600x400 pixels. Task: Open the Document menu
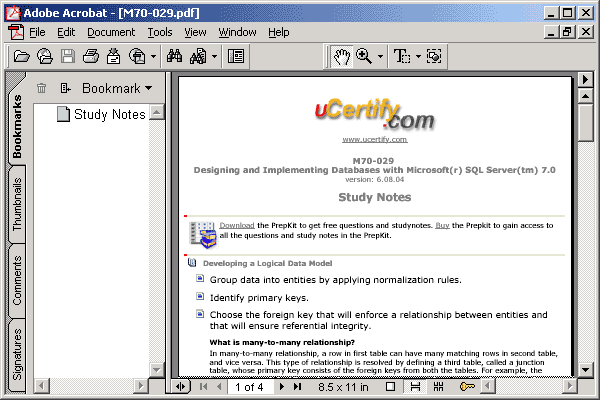[111, 32]
